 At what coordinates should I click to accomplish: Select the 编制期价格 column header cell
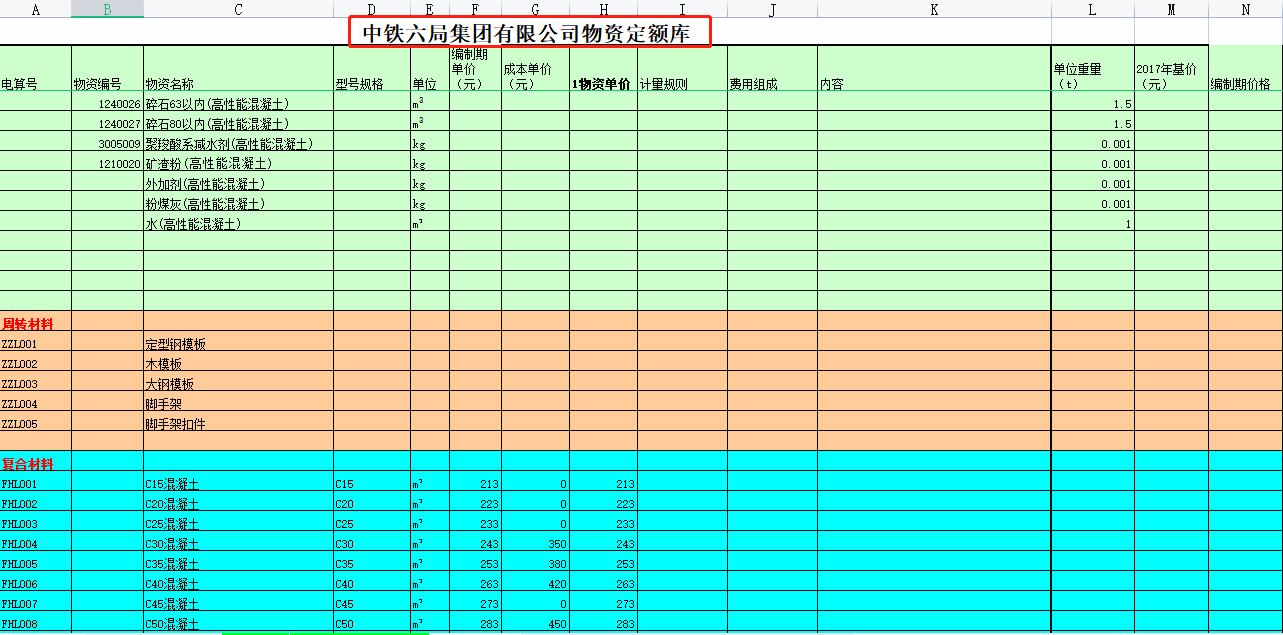(x=1245, y=71)
